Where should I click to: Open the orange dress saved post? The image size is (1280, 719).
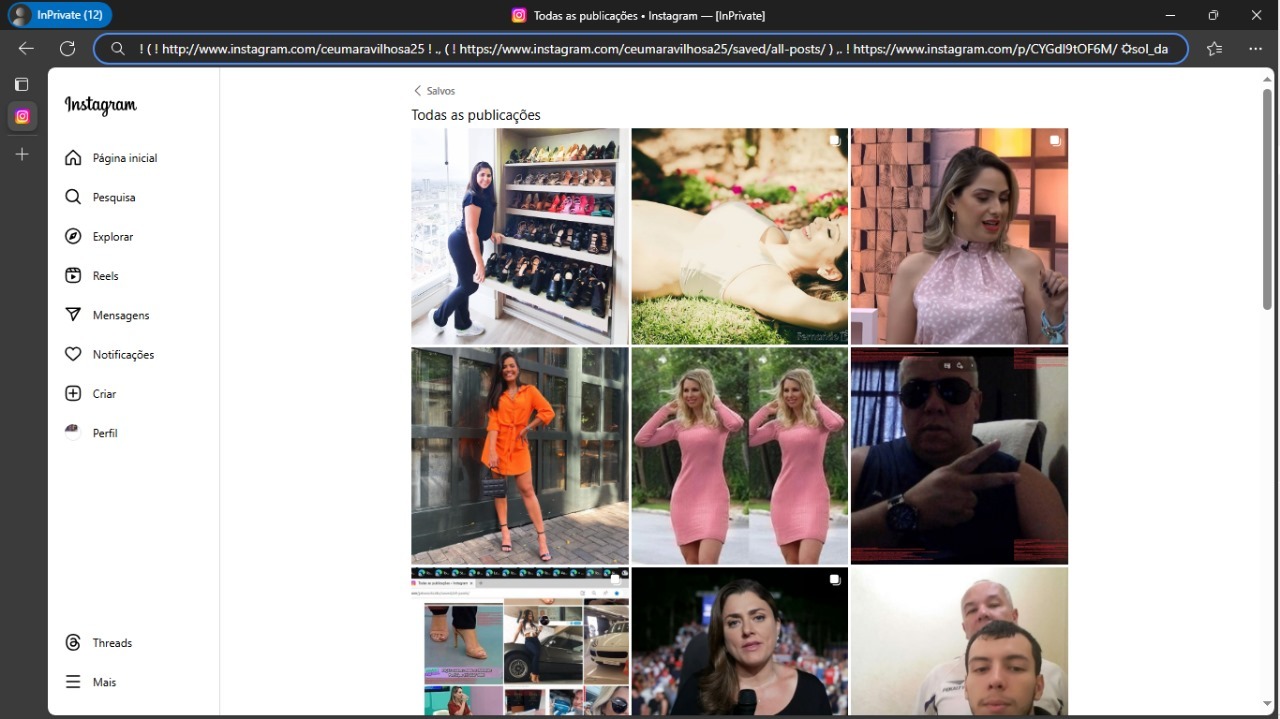pyautogui.click(x=519, y=455)
